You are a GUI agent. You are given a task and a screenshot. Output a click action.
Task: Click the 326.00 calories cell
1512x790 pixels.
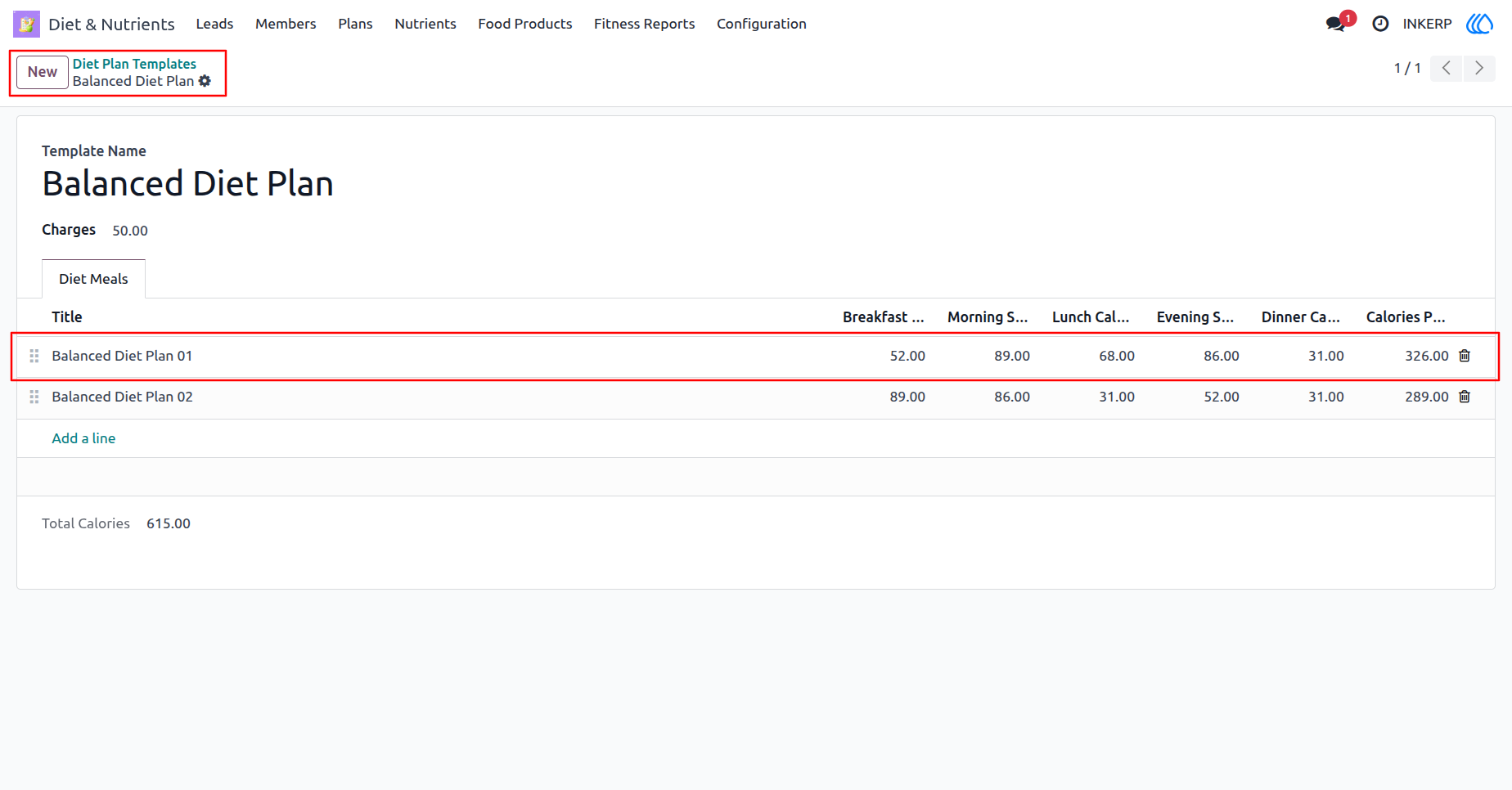(1427, 356)
